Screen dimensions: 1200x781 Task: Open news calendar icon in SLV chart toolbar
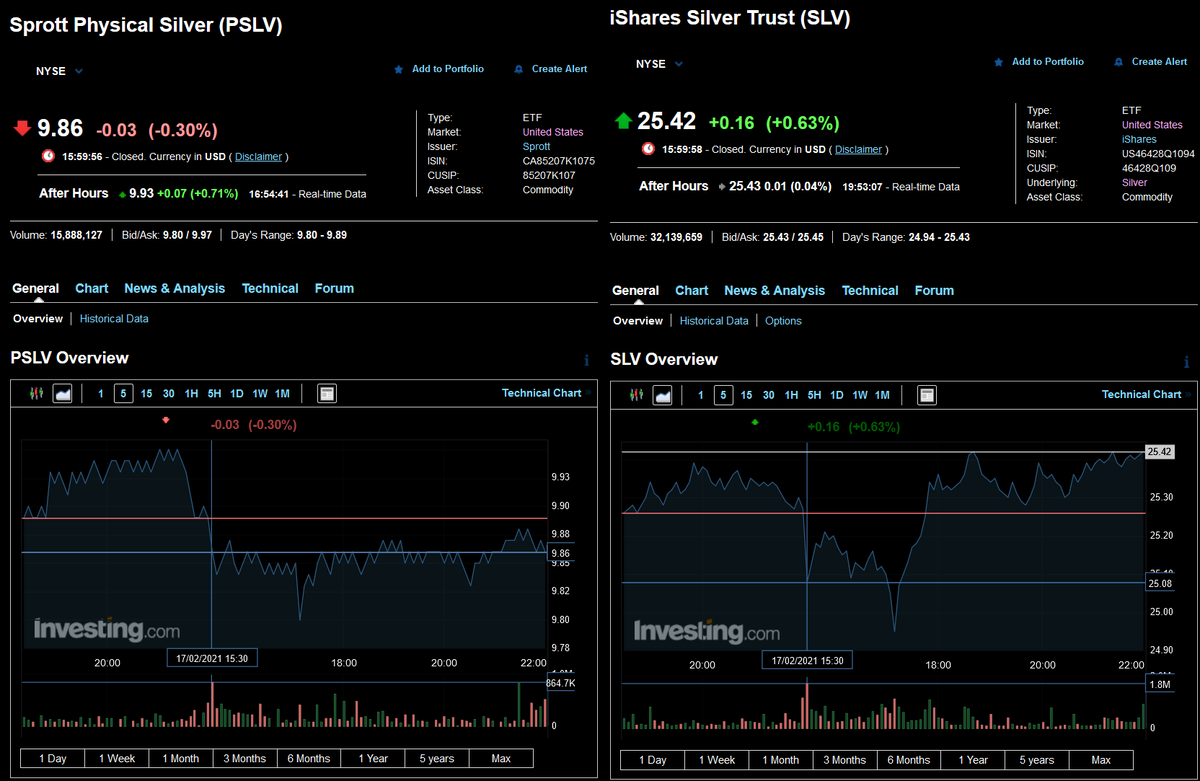click(x=927, y=395)
